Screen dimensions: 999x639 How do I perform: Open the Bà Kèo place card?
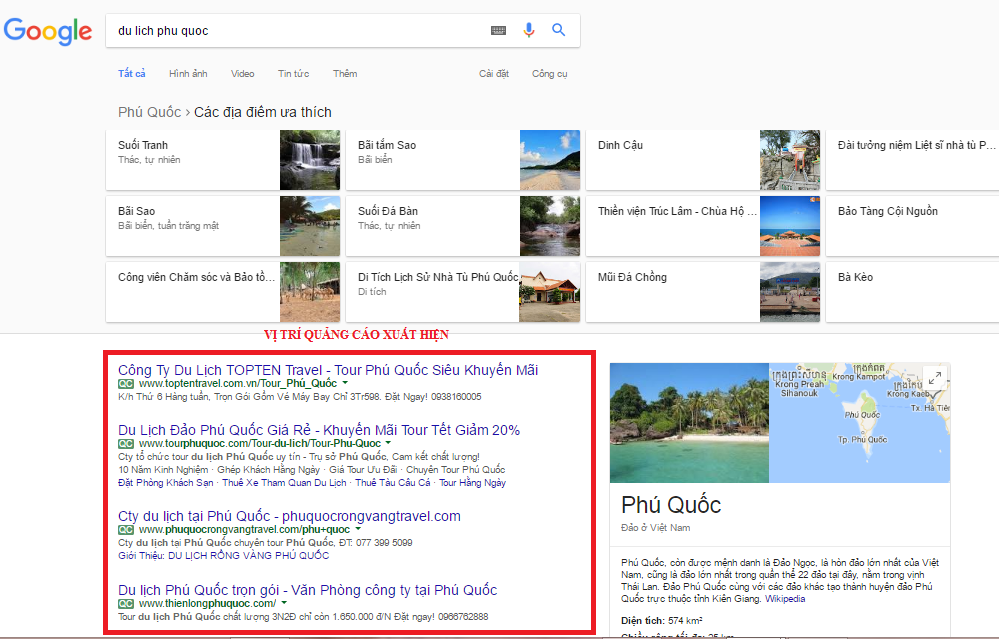coord(912,292)
